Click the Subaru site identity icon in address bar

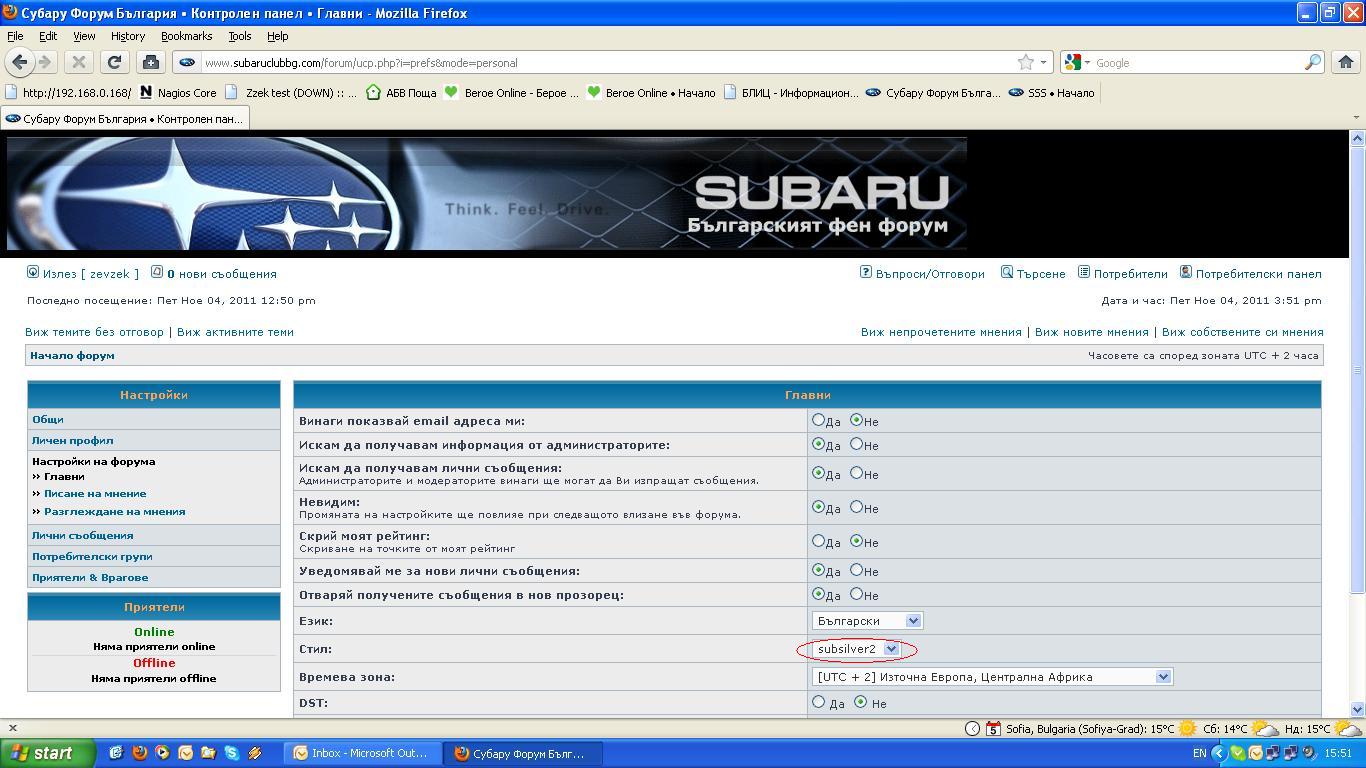coord(186,62)
